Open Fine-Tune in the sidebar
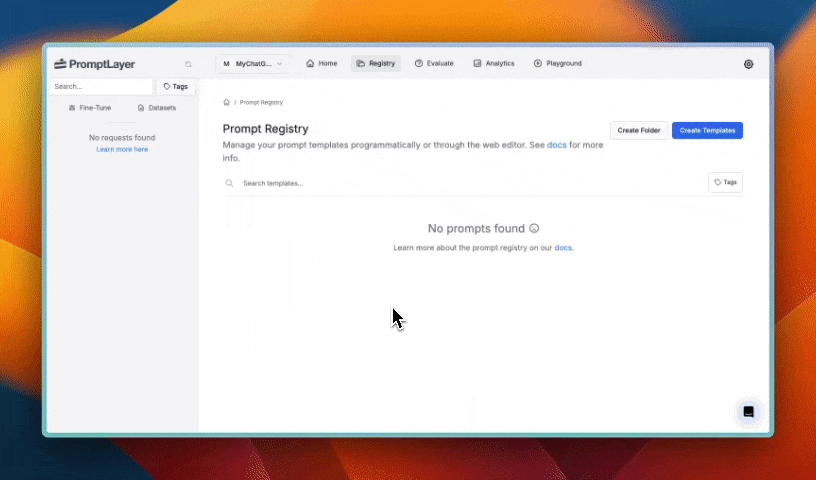 coord(90,107)
